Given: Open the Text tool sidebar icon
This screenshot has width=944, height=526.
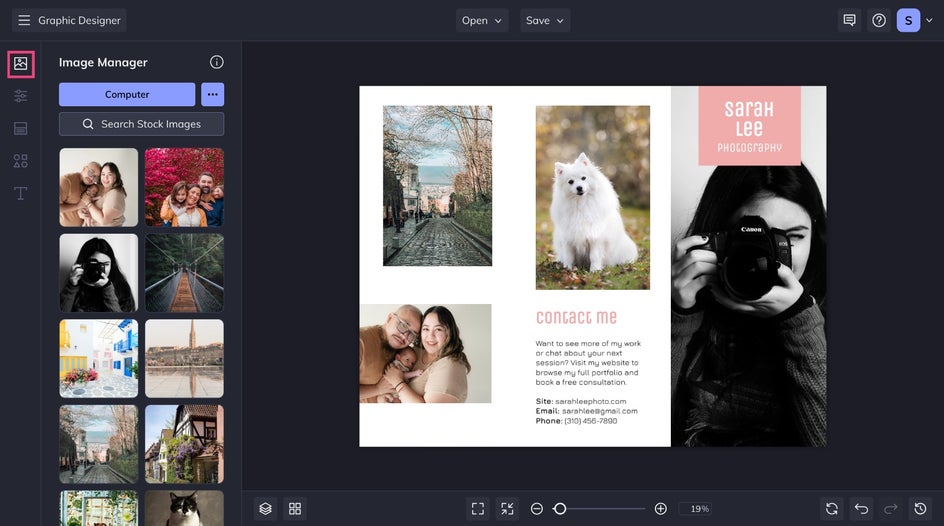Looking at the screenshot, I should click(x=20, y=193).
